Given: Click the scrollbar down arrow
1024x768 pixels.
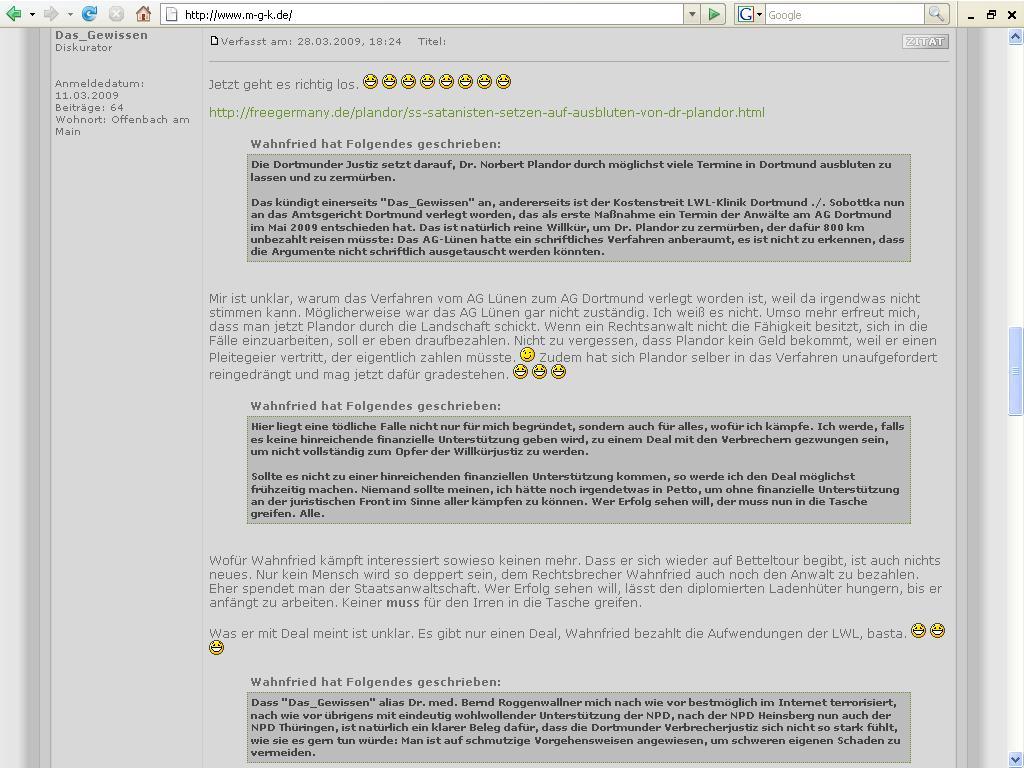Looking at the screenshot, I should click(x=1016, y=760).
